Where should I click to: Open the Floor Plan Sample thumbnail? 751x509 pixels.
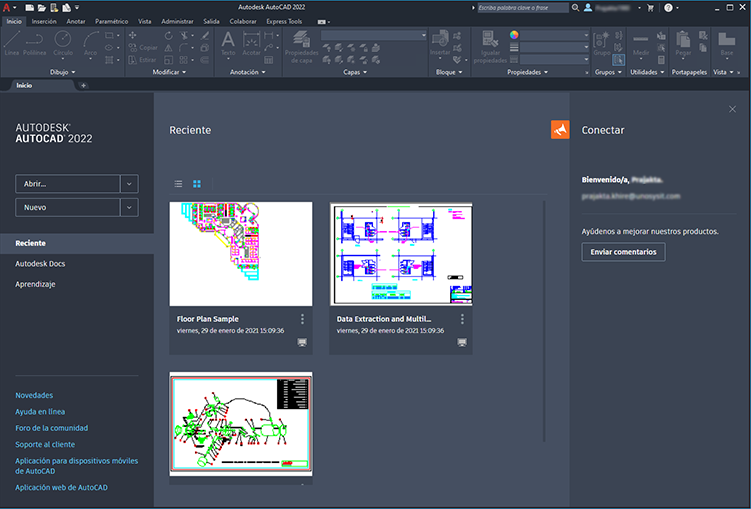coord(241,254)
